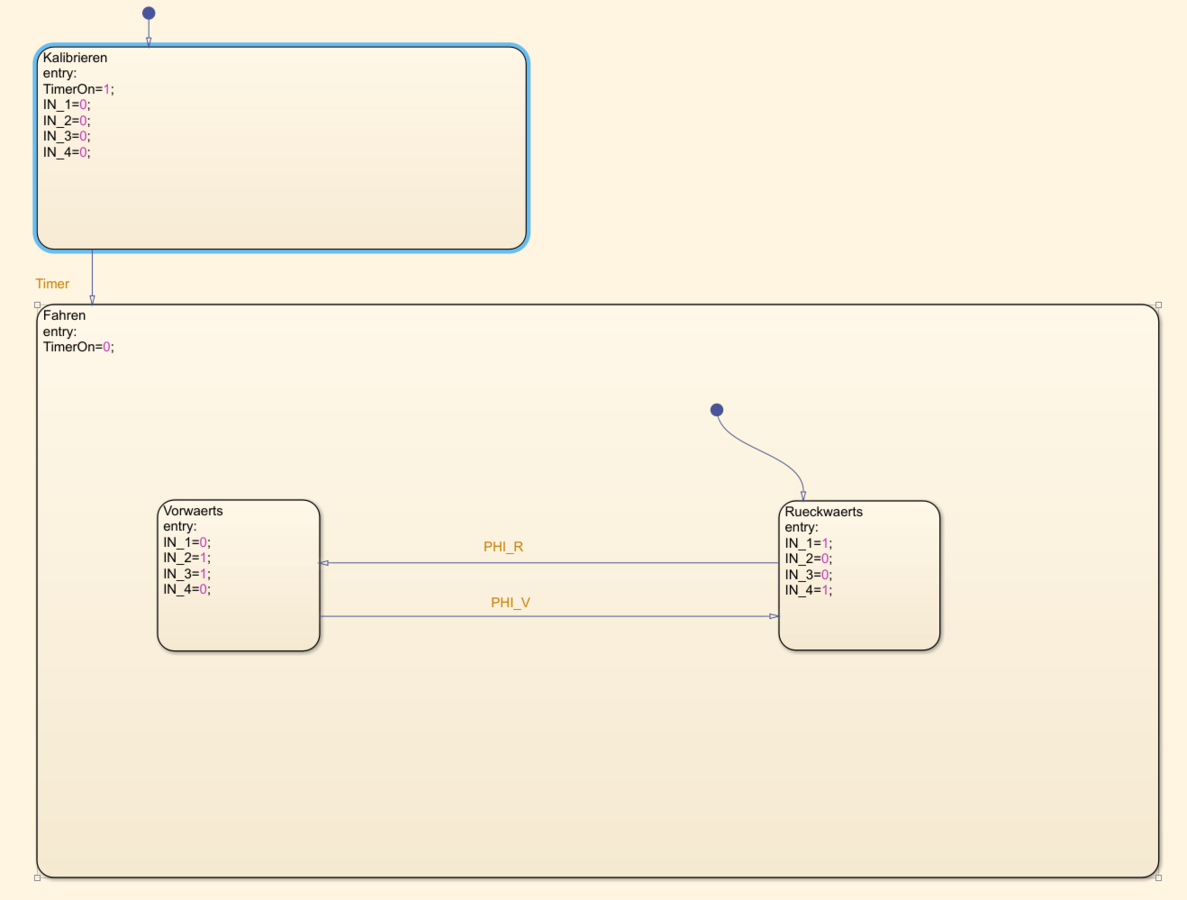
Task: Click the PHI_R arrowhead at Vorwaerts state
Action: coord(324,563)
